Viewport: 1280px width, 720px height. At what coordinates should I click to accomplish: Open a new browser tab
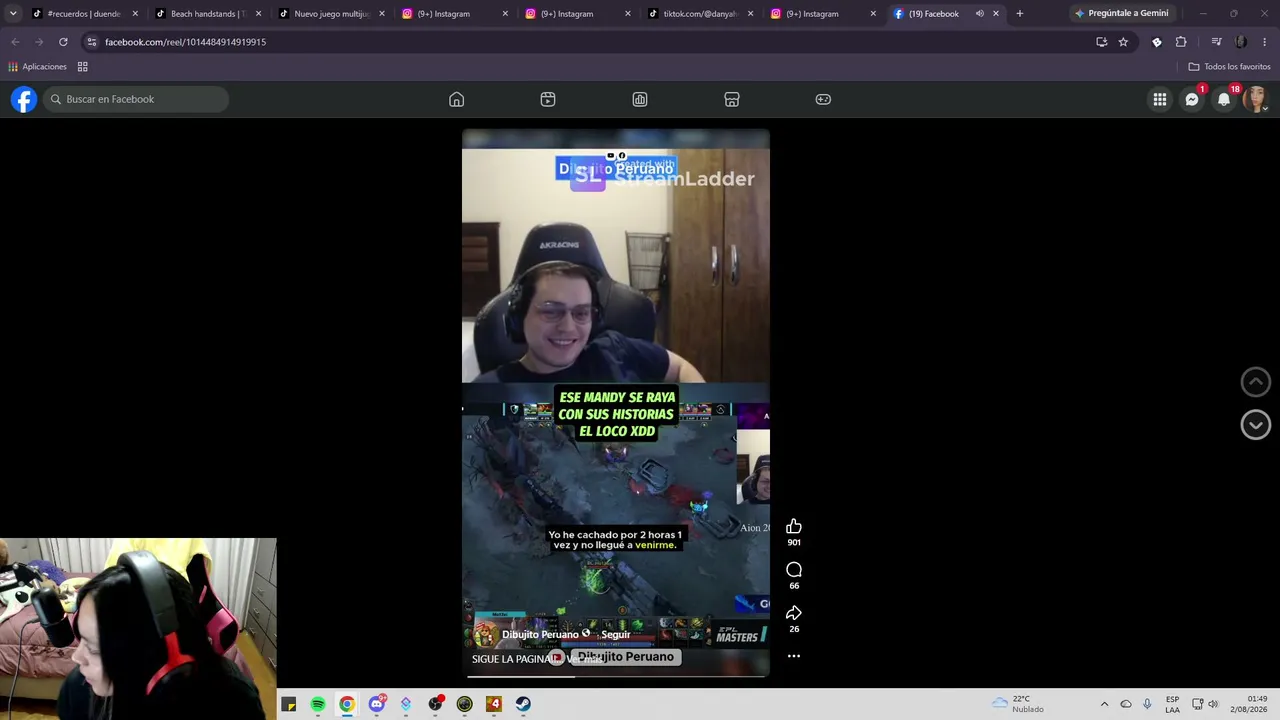coord(1019,14)
